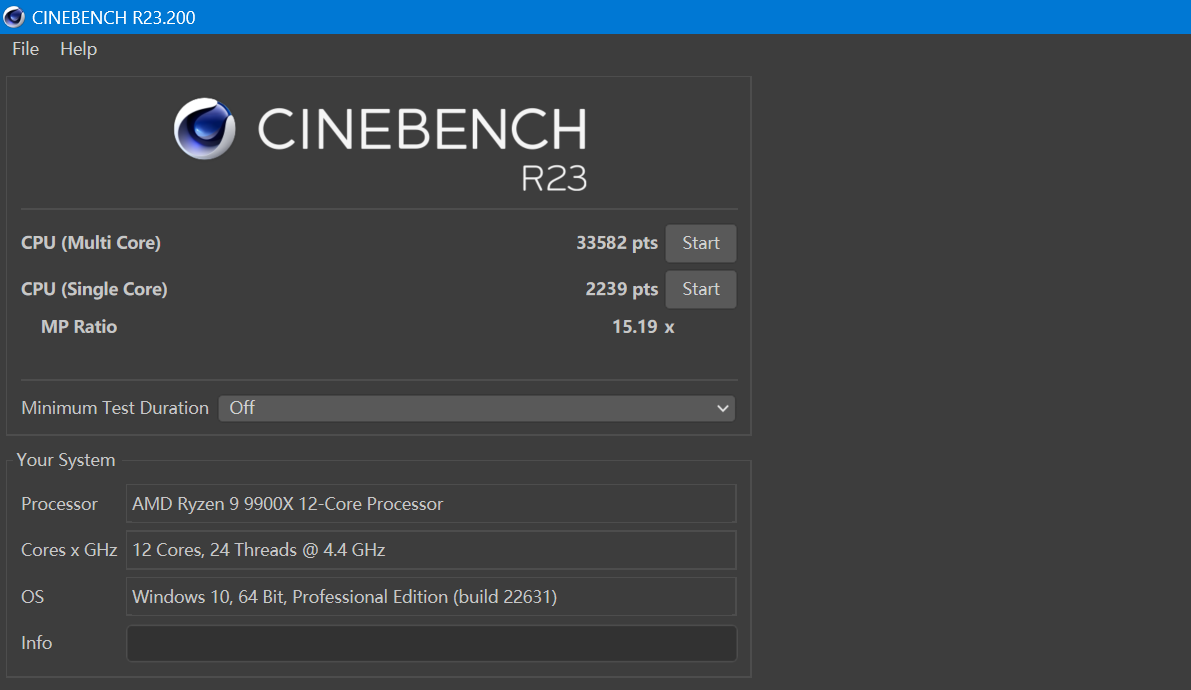
Task: Click the MP Ratio label
Action: 79,327
